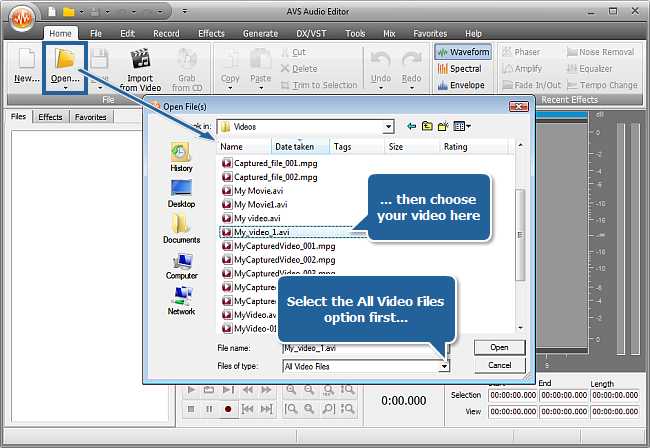Open the DX/VST ribbon tab
The image size is (650, 448).
[x=311, y=34]
